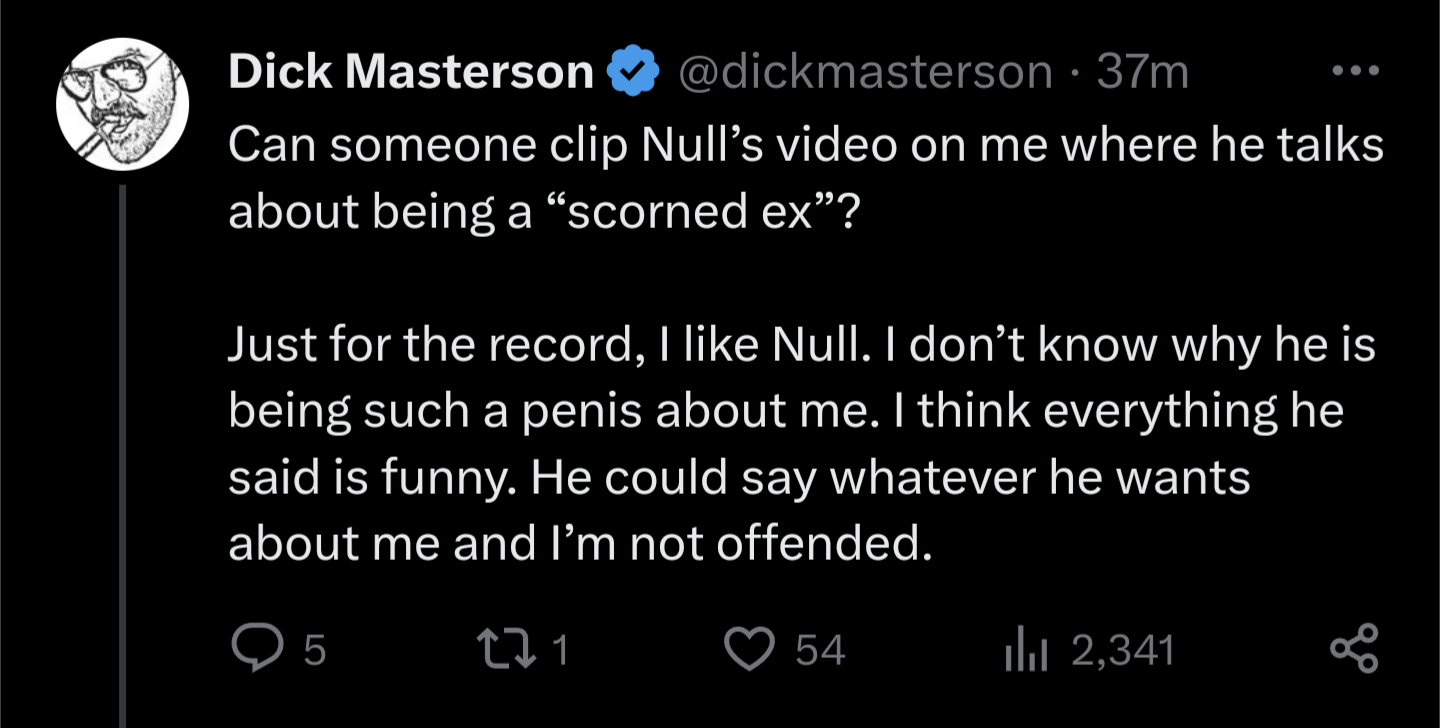Click the retweet count of 1
Image resolution: width=1440 pixels, height=728 pixels.
pos(561,652)
